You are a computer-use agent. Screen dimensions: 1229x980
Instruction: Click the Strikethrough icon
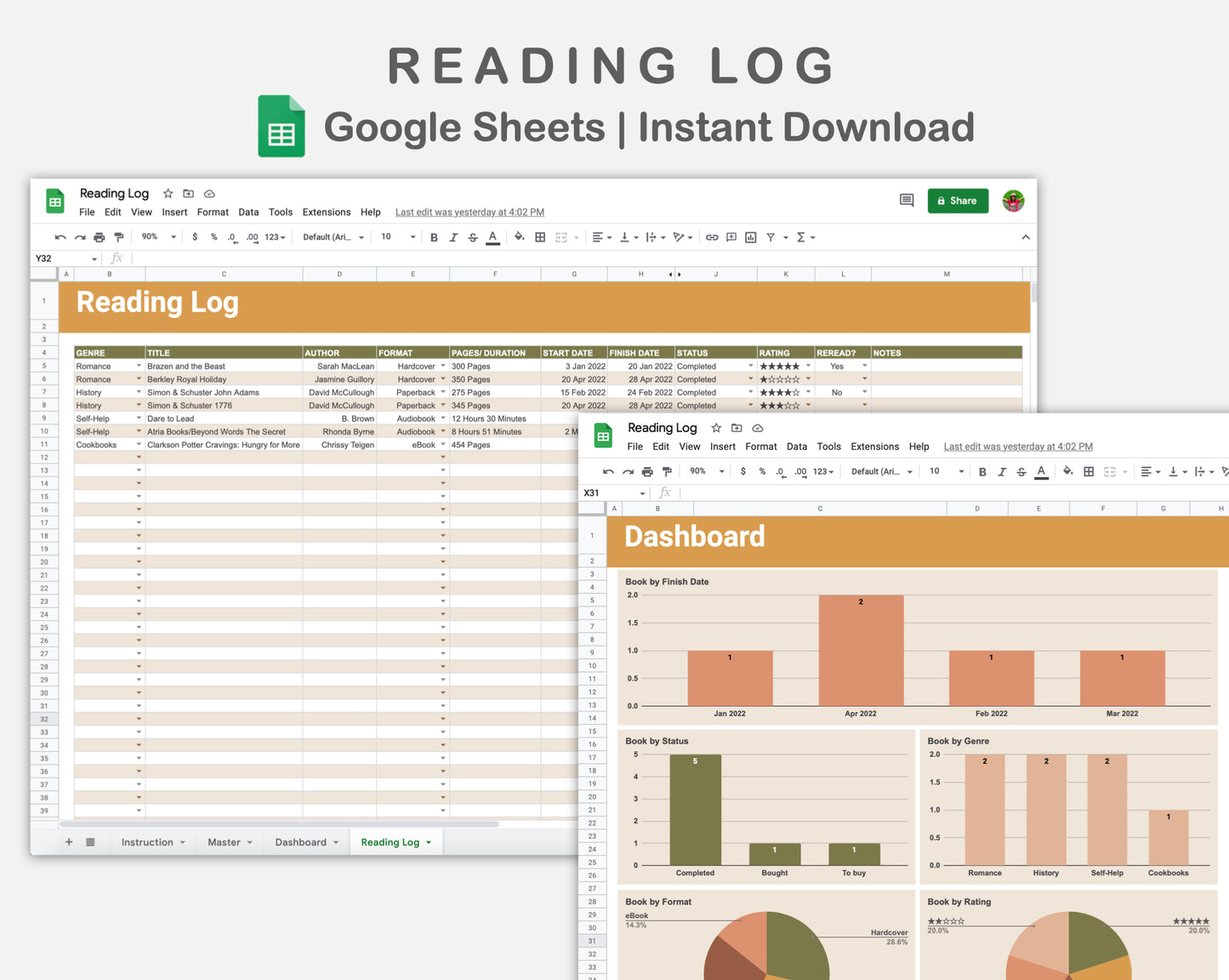473,236
